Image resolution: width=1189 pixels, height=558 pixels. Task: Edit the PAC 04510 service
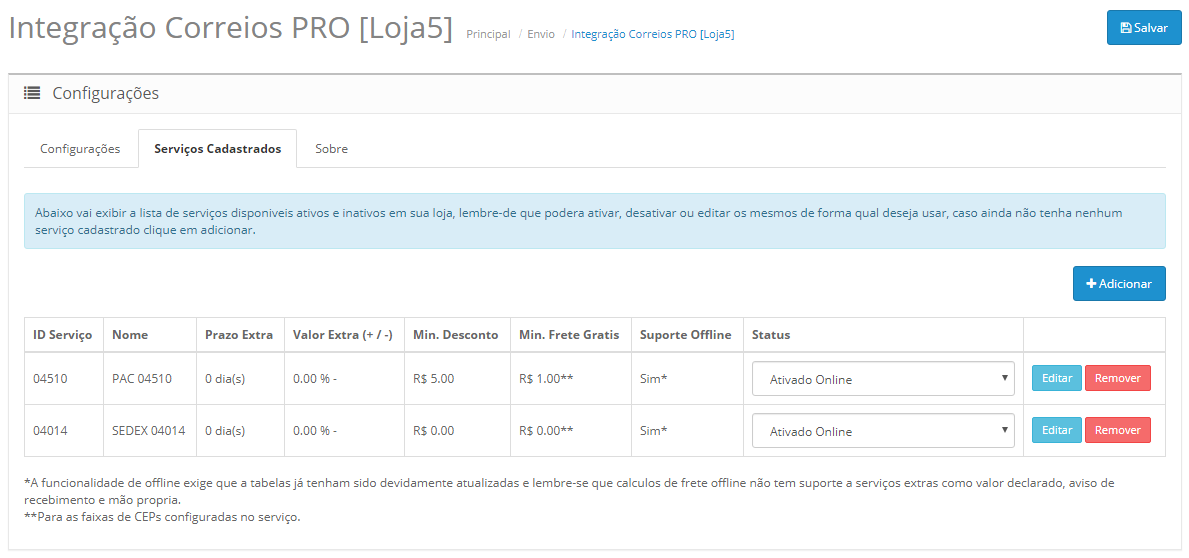(1056, 378)
